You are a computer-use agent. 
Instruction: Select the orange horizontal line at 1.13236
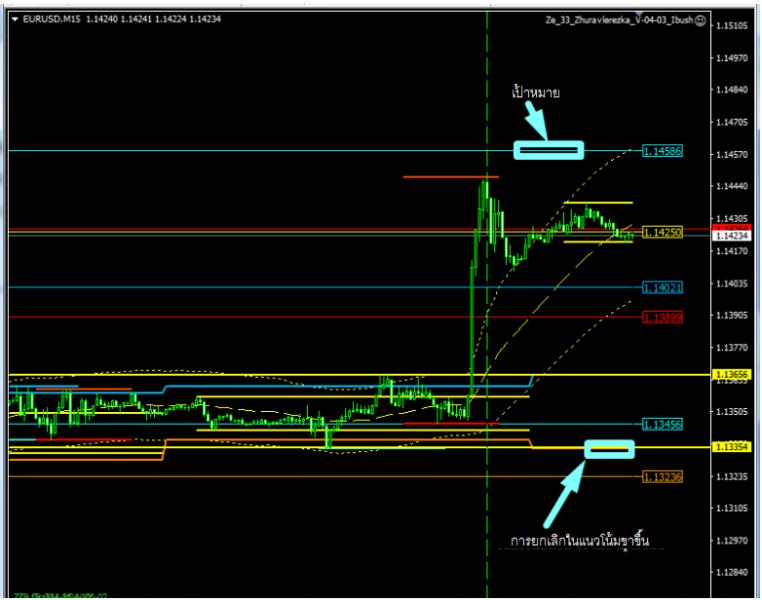pos(326,477)
